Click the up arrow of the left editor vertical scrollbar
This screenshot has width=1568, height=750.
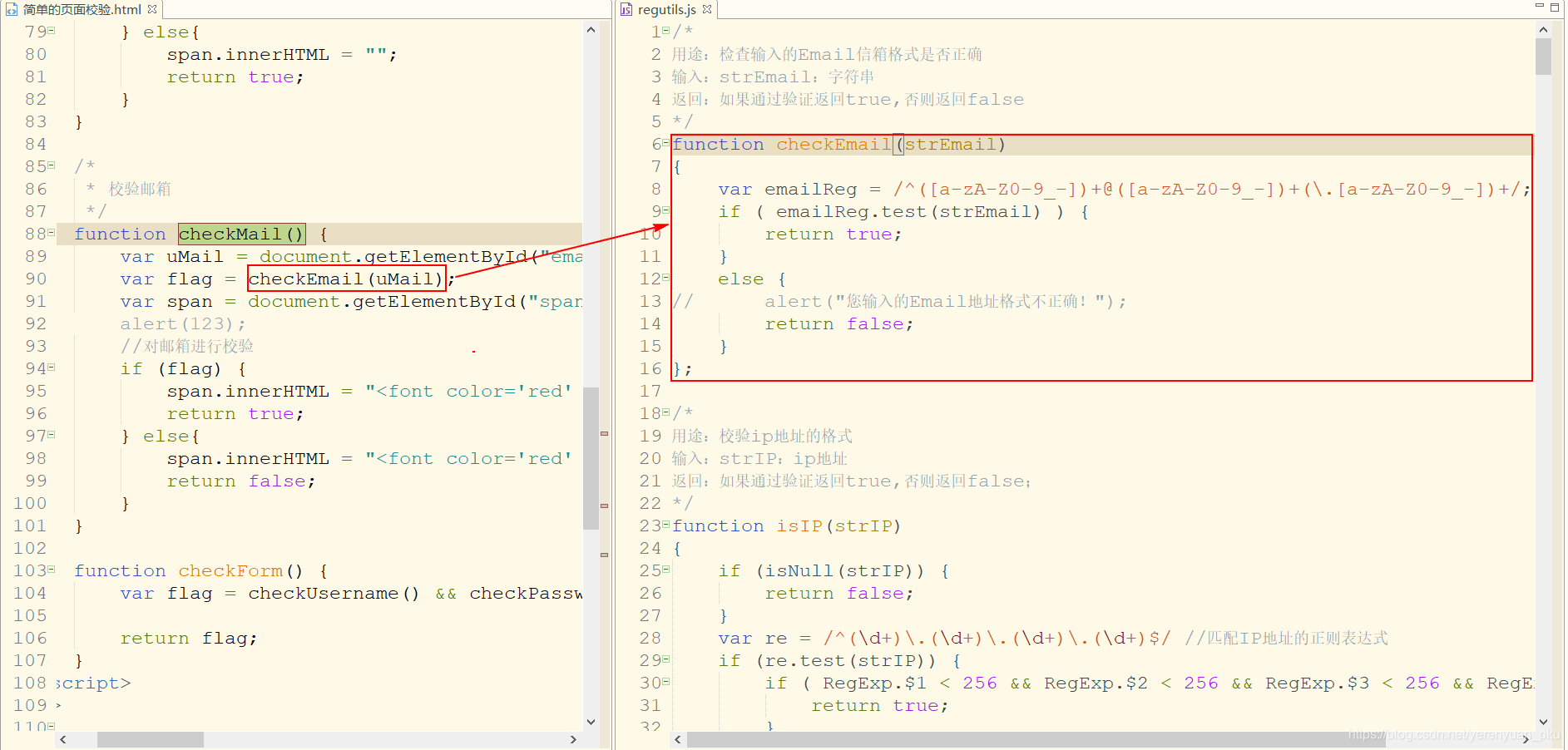(x=591, y=30)
